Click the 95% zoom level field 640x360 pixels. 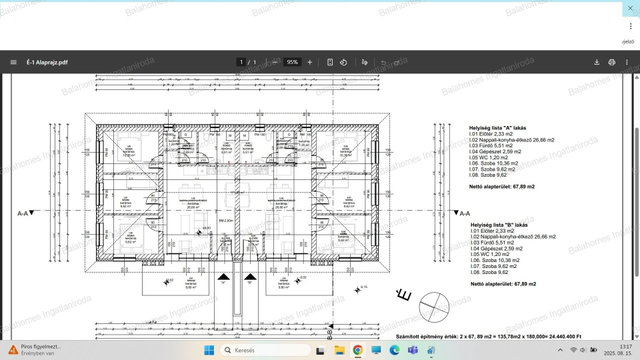click(292, 62)
